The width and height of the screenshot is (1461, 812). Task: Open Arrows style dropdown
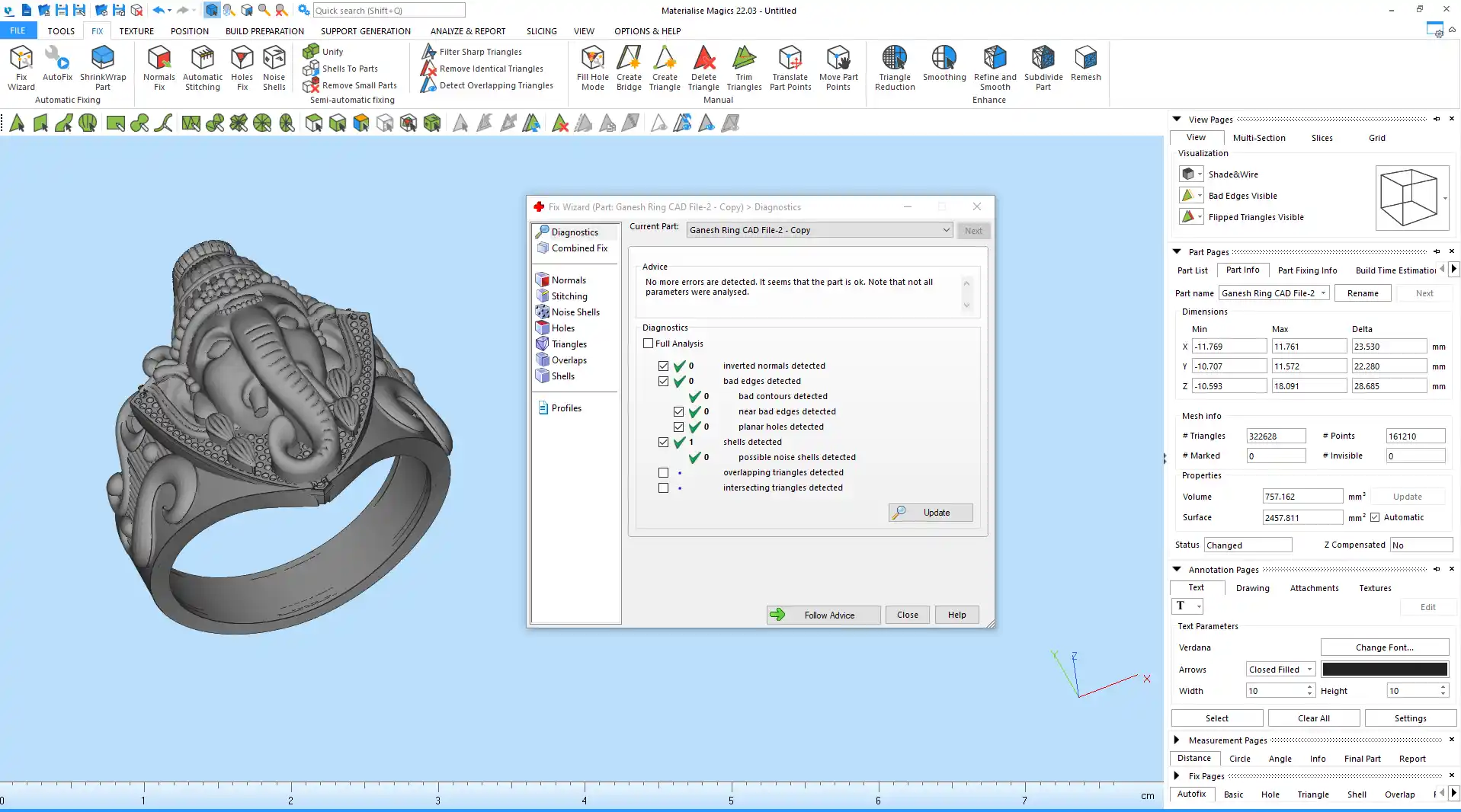tap(1280, 670)
